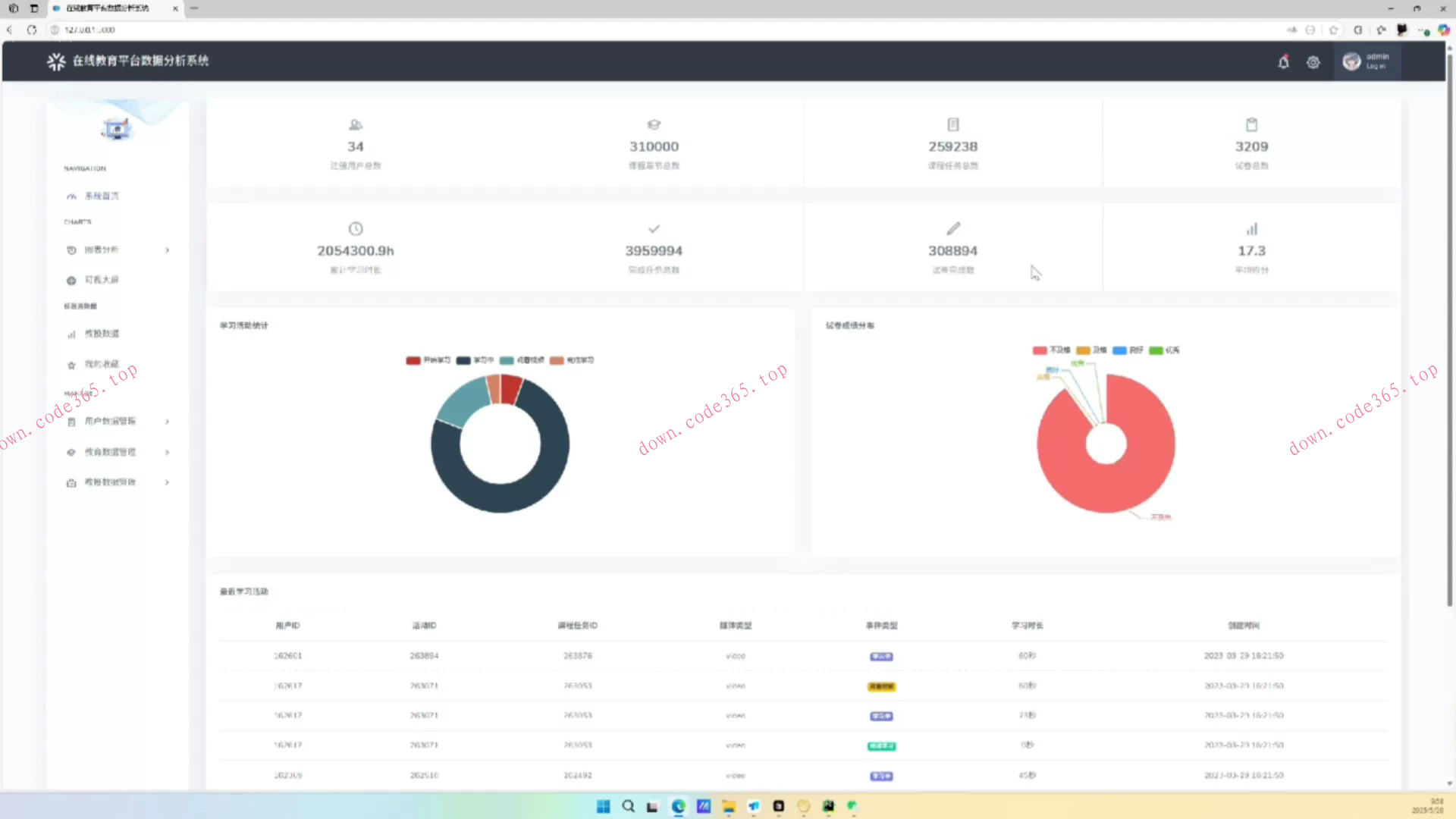Open 系统首页 in the navigation sidebar
This screenshot has width=1456, height=819.
coord(102,196)
